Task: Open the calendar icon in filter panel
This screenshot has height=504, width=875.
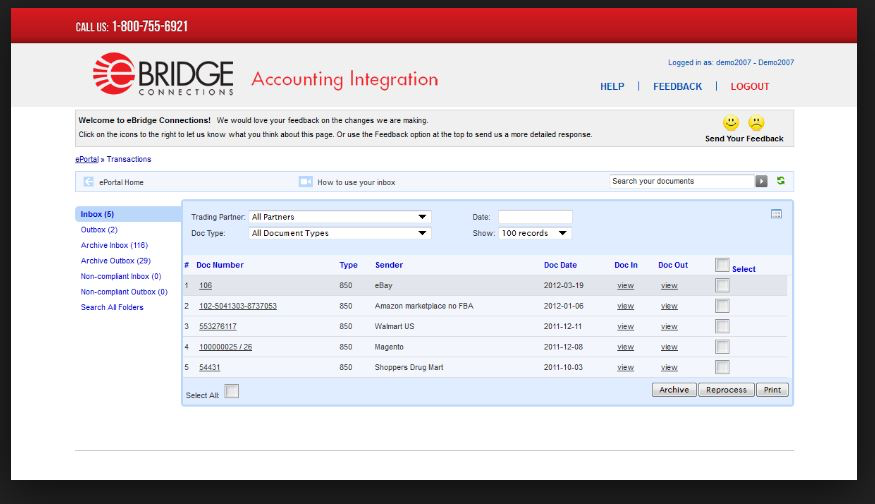Action: [776, 214]
